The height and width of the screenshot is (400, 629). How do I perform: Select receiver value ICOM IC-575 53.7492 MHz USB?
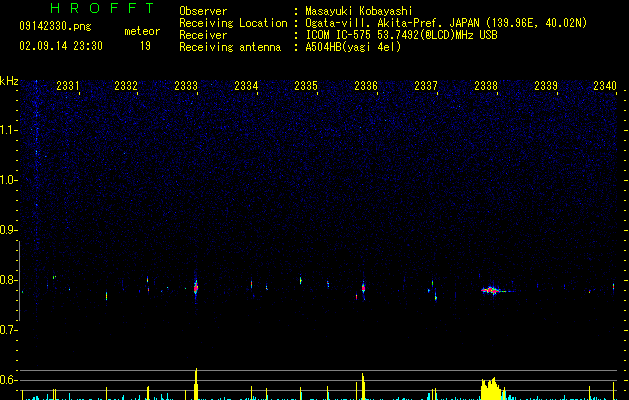[401, 35]
